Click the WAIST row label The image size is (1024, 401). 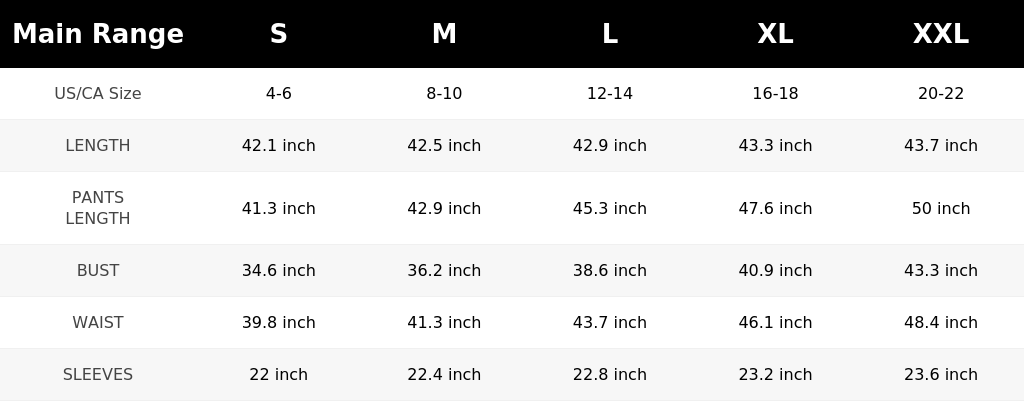[x=98, y=323]
